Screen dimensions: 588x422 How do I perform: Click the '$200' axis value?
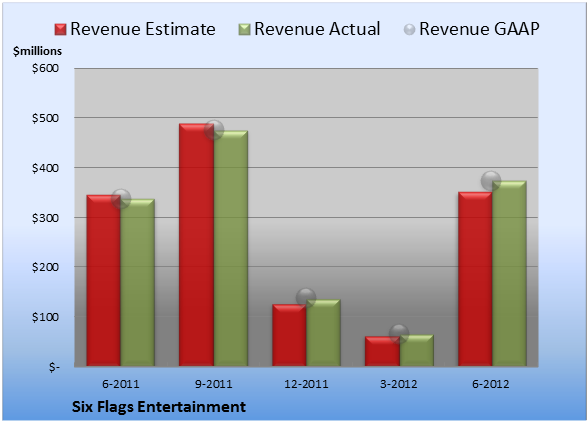[x=45, y=267]
